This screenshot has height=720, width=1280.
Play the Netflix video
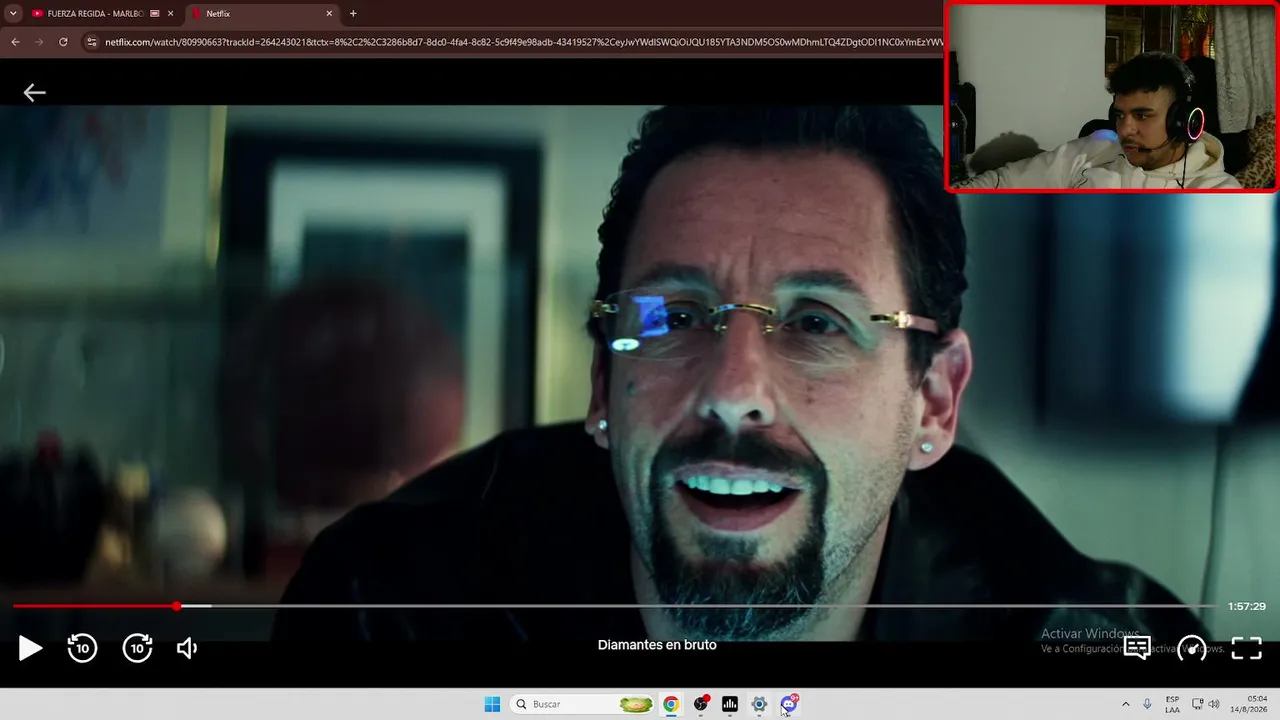[30, 648]
